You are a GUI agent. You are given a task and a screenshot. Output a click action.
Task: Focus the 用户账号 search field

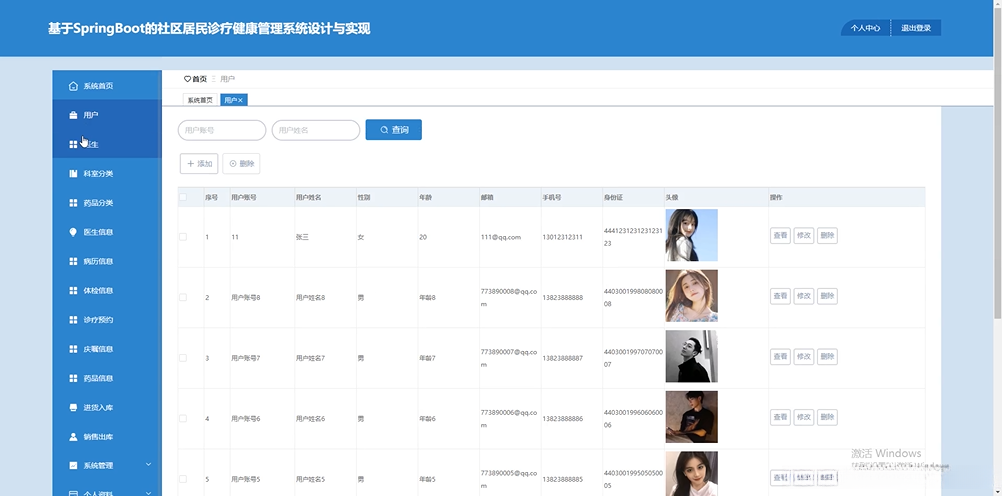(x=222, y=130)
